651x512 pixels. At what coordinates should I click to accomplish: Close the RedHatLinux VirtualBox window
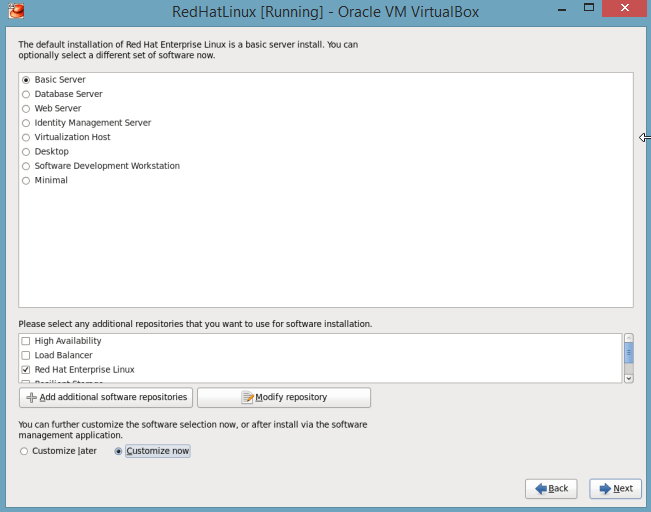624,8
